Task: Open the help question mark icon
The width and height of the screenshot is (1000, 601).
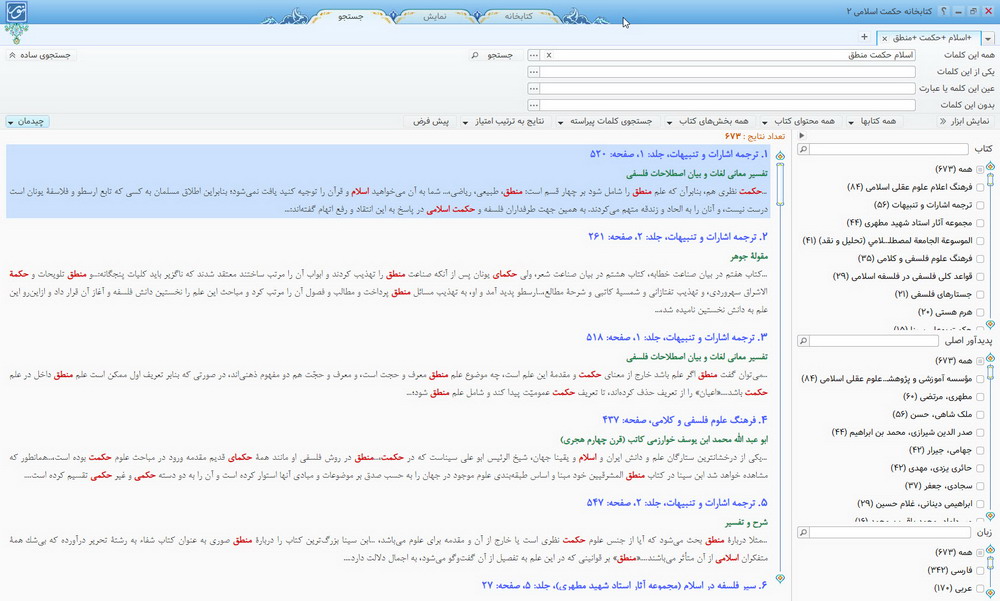Action: click(x=943, y=11)
